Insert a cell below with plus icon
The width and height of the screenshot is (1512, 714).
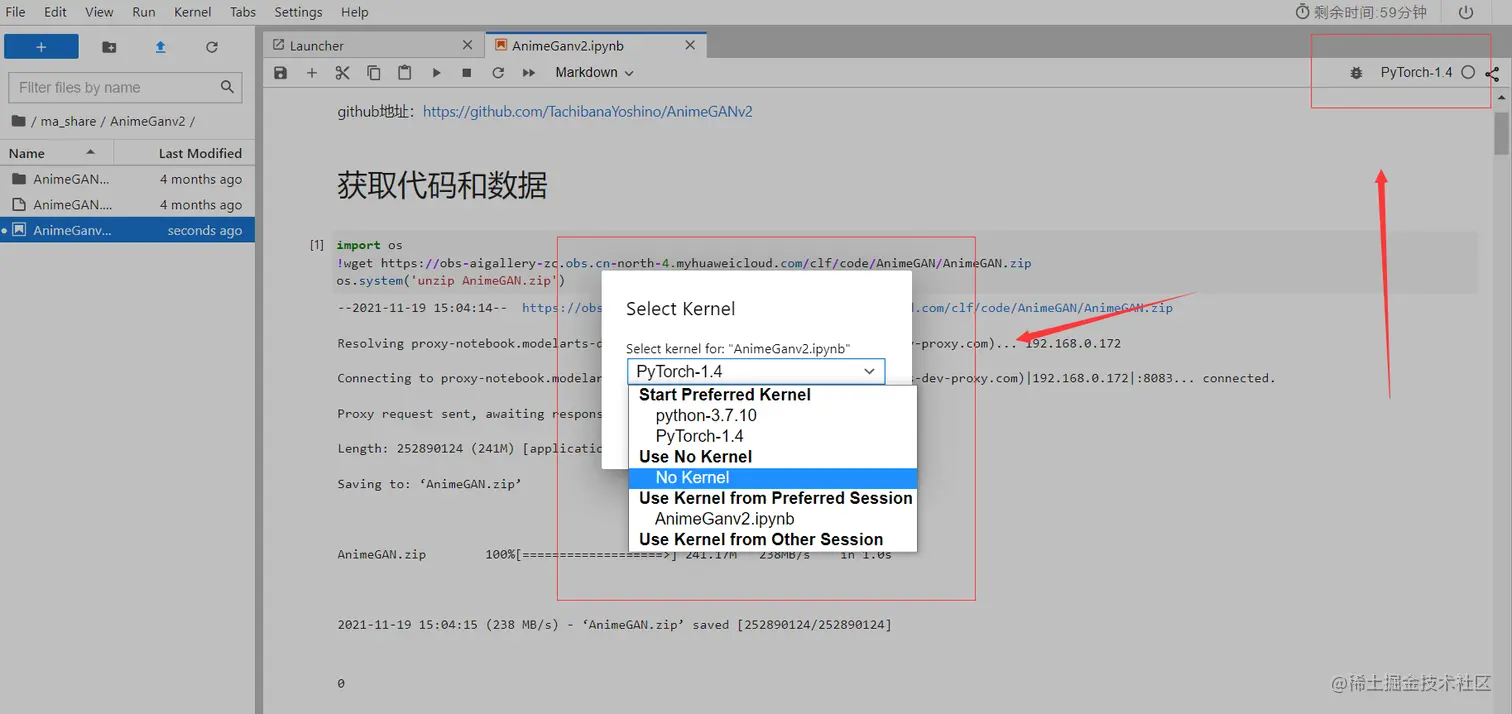coord(312,73)
